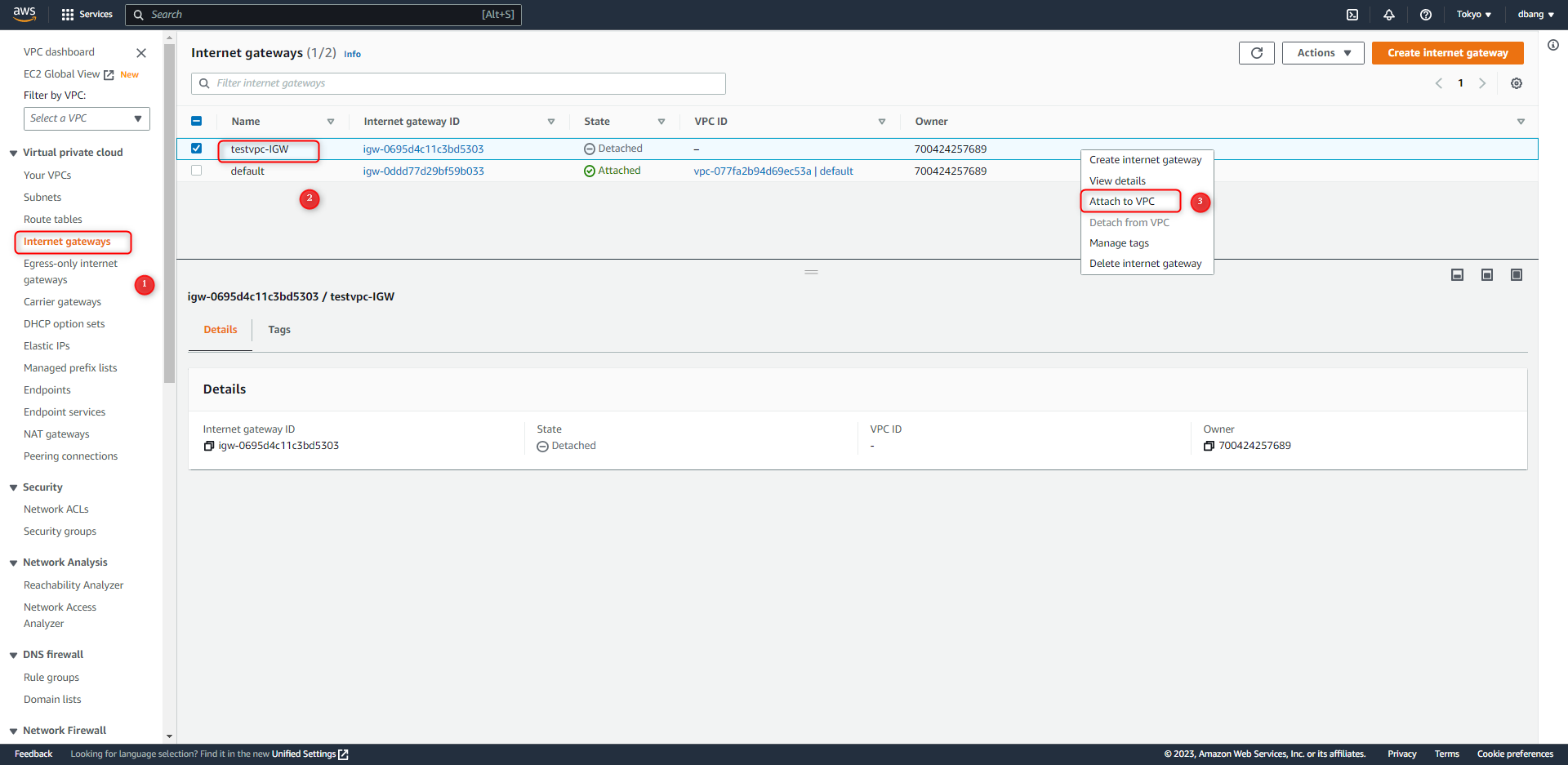Image resolution: width=1568 pixels, height=765 pixels.
Task: Refresh the internet gateways list
Action: (1257, 53)
